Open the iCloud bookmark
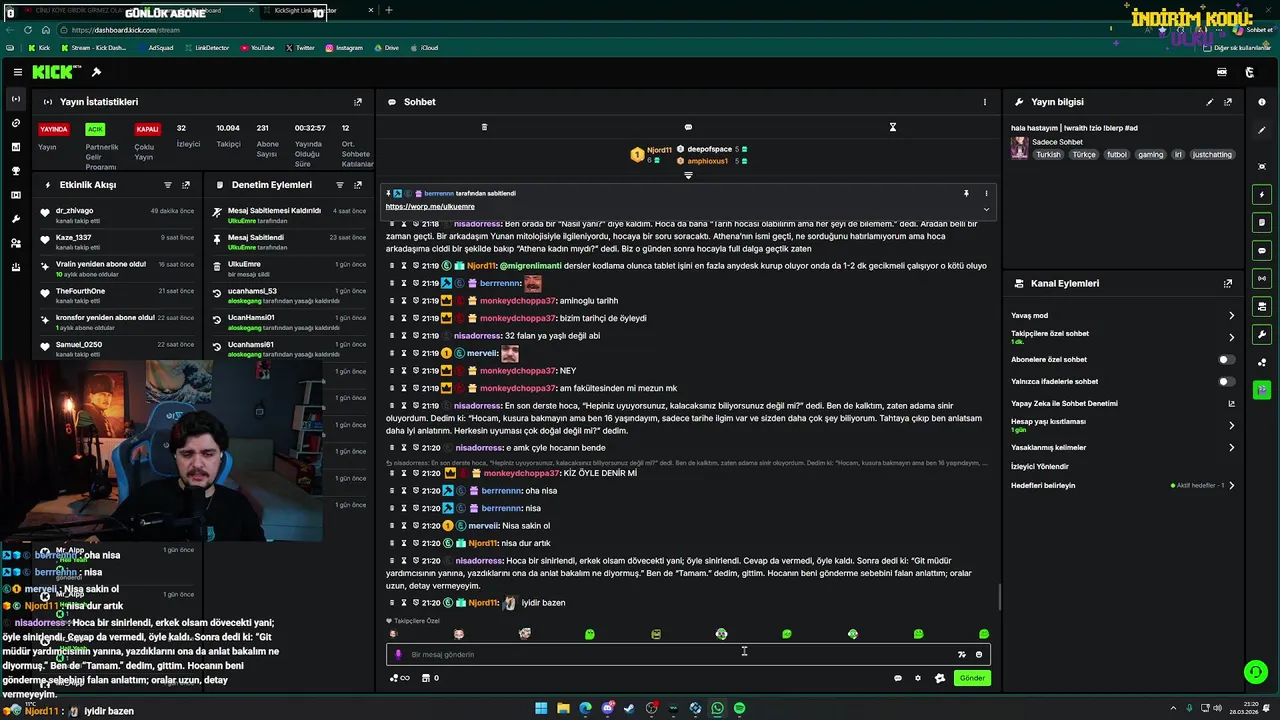 424,48
